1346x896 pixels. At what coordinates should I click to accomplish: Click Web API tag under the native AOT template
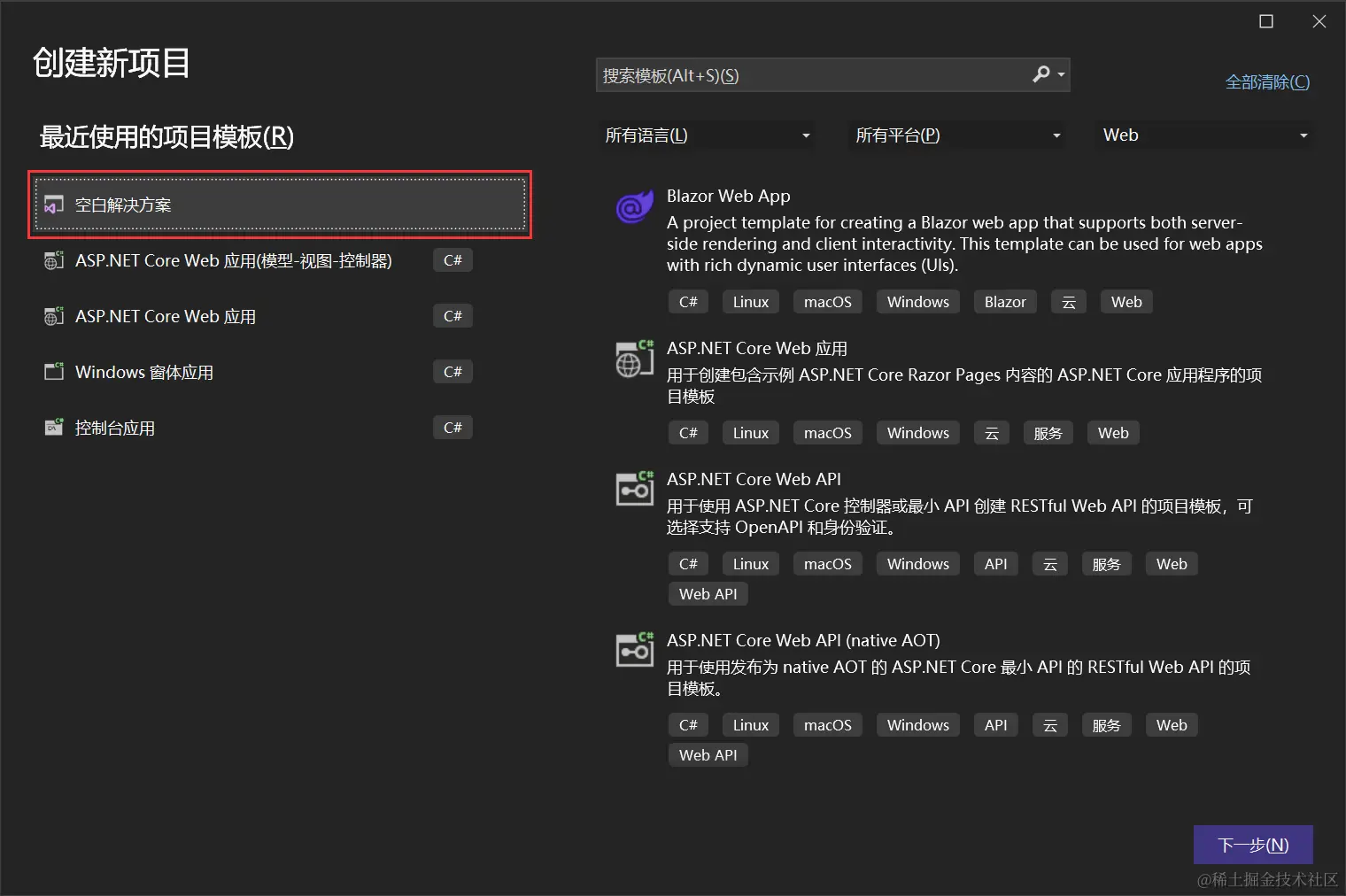[x=708, y=755]
